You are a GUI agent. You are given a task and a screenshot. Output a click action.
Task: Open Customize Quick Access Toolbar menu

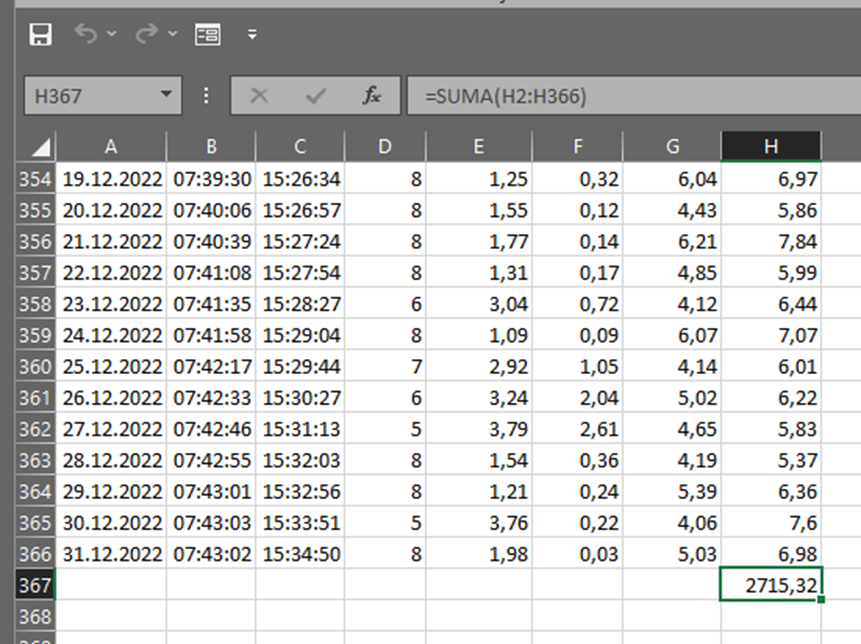pyautogui.click(x=252, y=35)
